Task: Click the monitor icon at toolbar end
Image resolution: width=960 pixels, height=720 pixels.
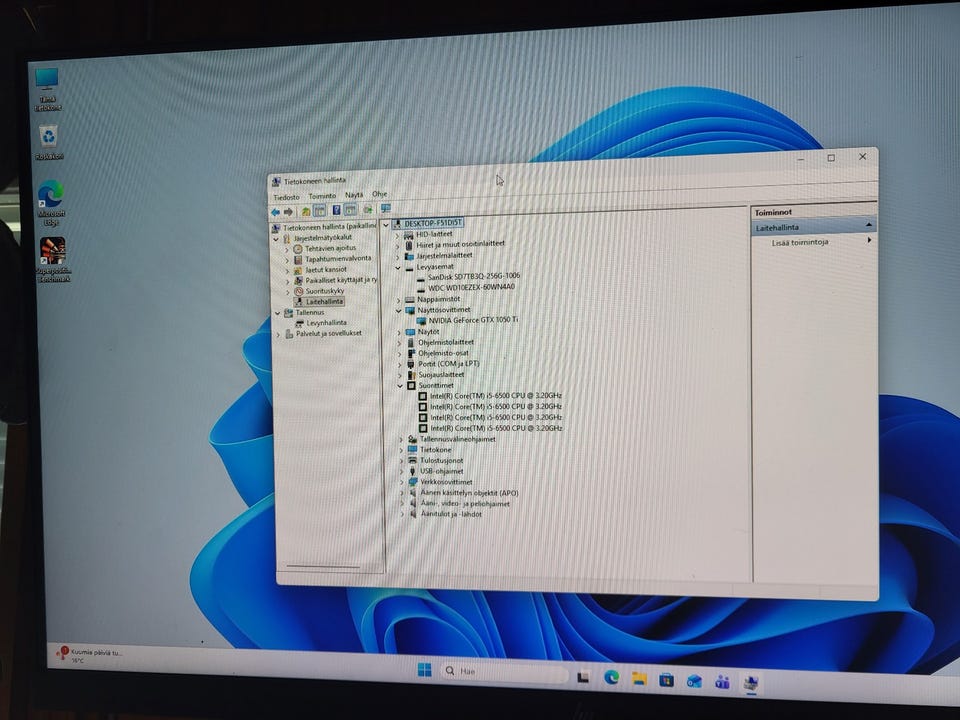Action: coord(386,209)
